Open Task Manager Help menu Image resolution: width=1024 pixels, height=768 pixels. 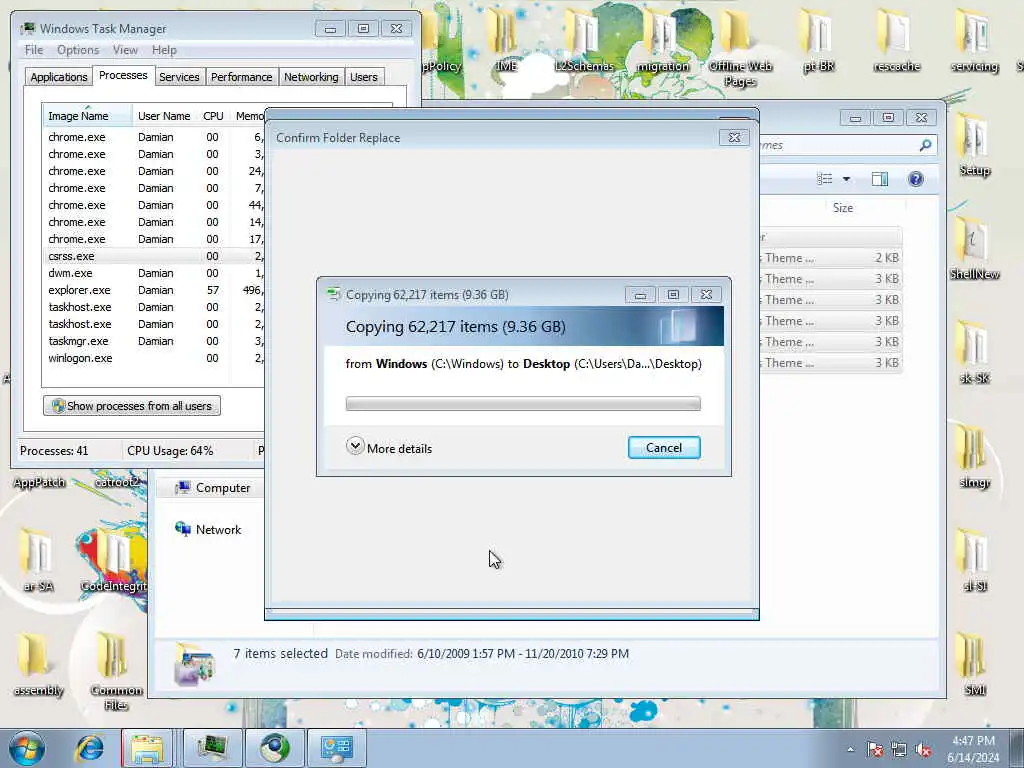[x=165, y=50]
